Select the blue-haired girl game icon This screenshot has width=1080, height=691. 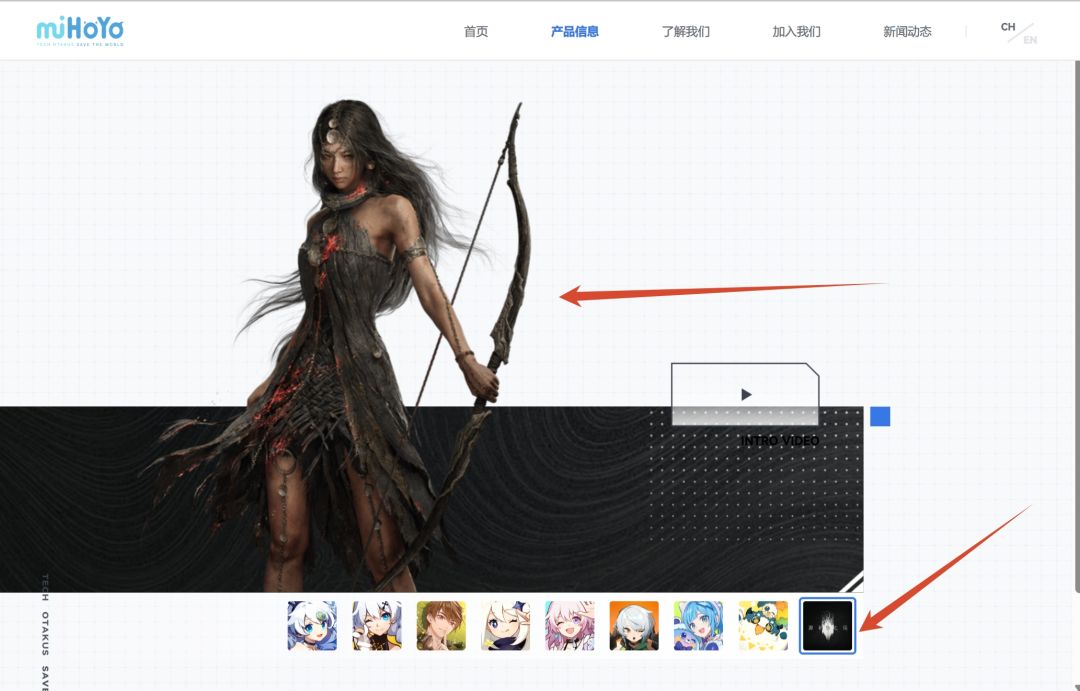(x=698, y=626)
